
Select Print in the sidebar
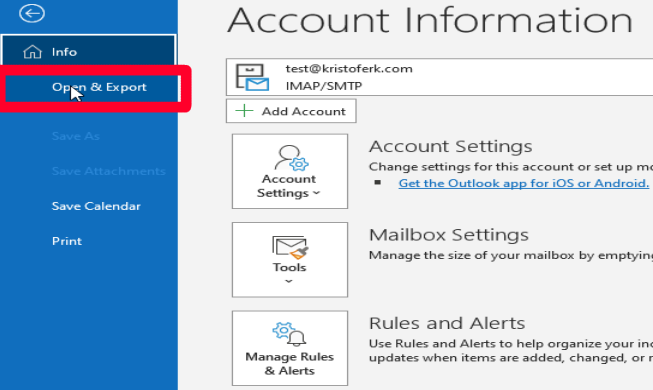click(x=67, y=241)
